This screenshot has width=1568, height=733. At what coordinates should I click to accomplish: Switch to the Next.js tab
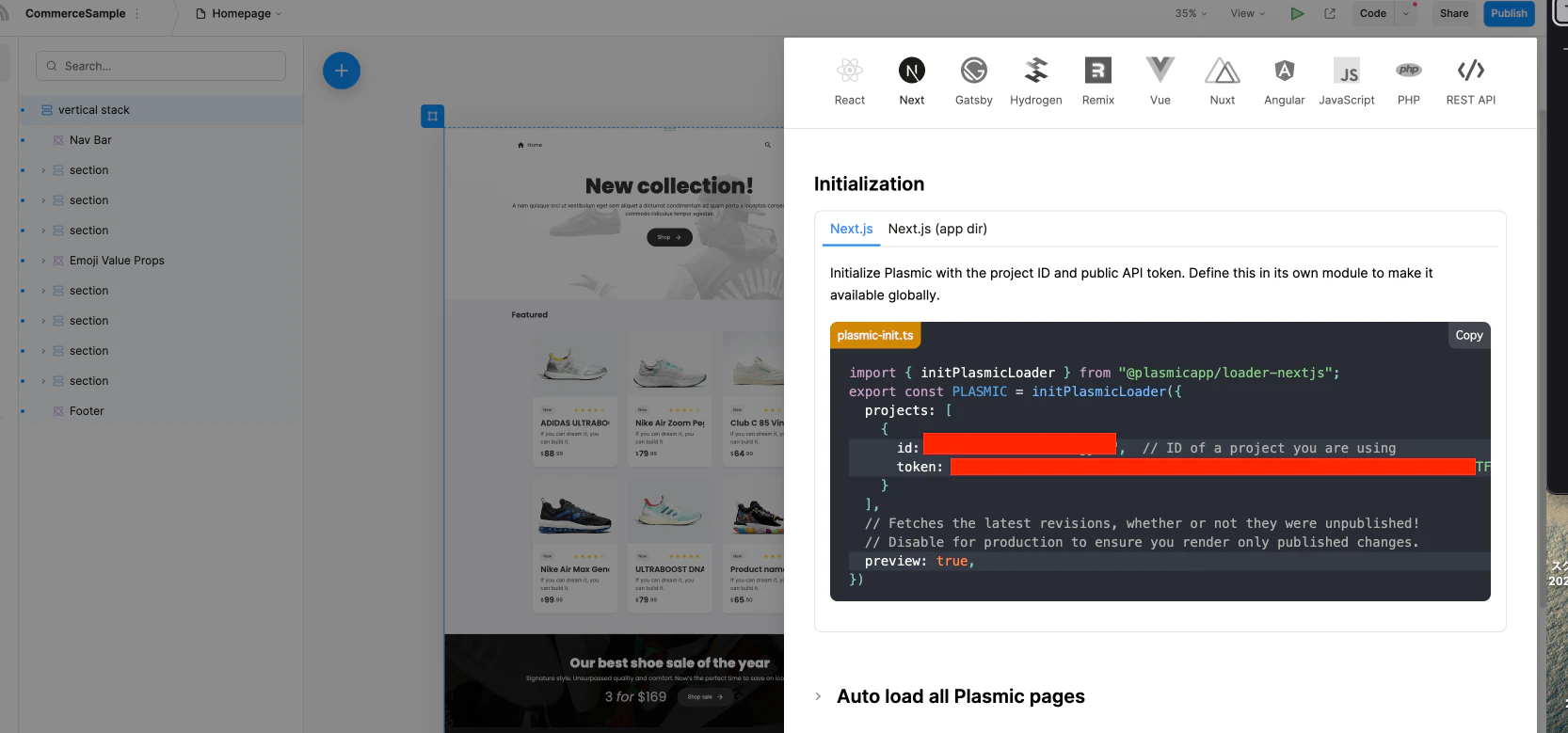point(852,229)
